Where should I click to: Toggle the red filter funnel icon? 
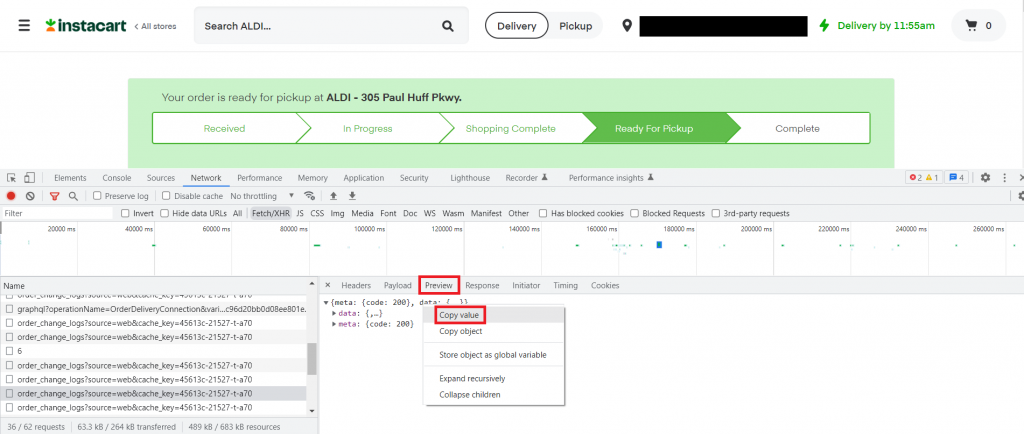55,196
